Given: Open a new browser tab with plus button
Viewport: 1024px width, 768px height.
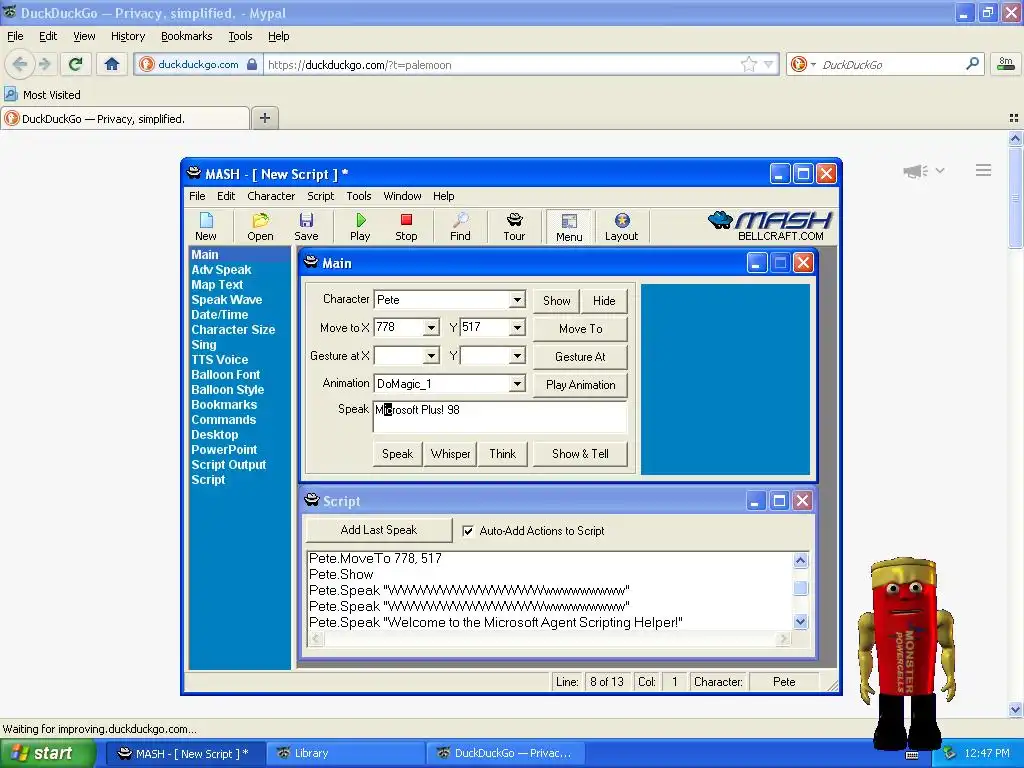Looking at the screenshot, I should [x=264, y=118].
